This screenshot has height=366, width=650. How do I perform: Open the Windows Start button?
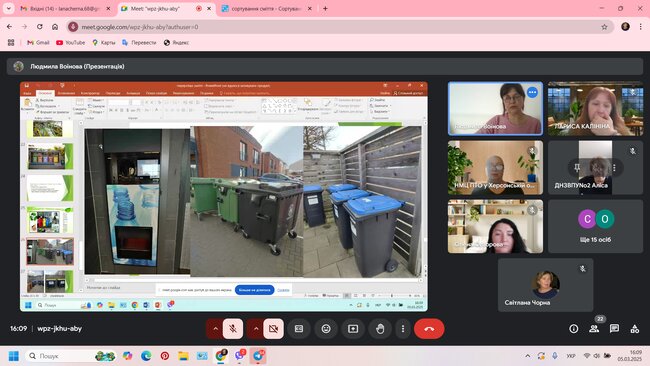[x=14, y=356]
